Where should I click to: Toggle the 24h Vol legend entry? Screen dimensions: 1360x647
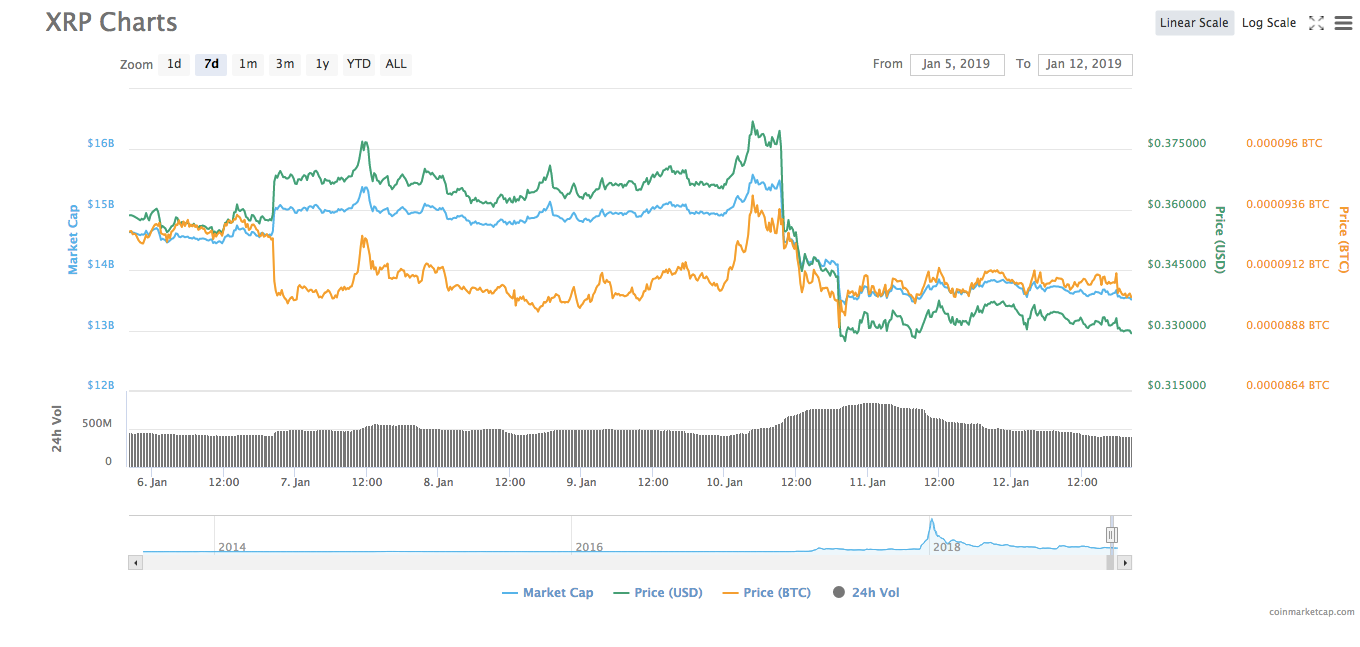[x=865, y=592]
